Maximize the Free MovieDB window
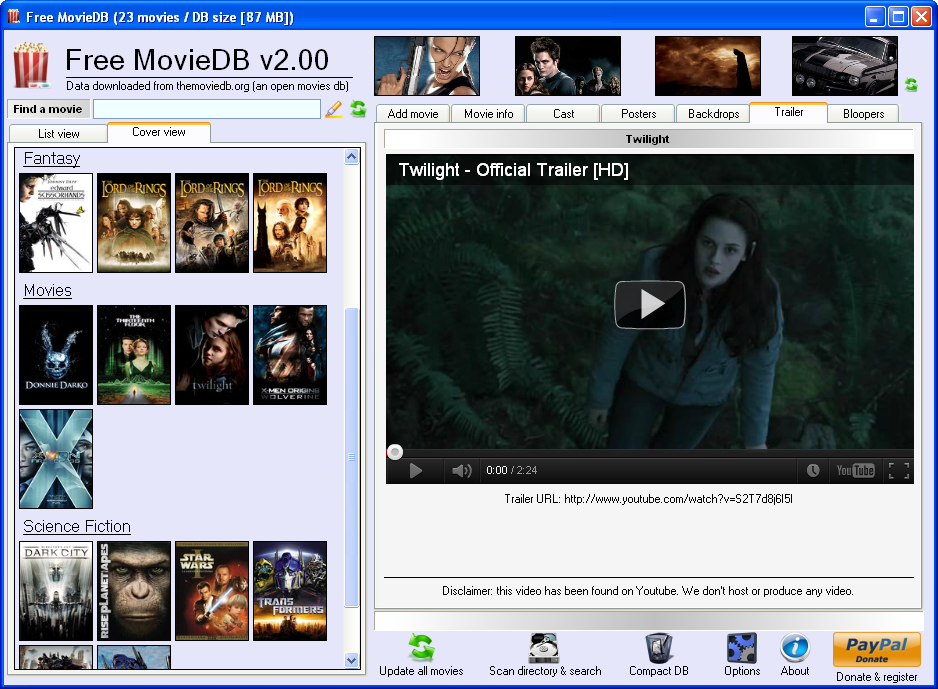The height and width of the screenshot is (689, 938). [898, 17]
